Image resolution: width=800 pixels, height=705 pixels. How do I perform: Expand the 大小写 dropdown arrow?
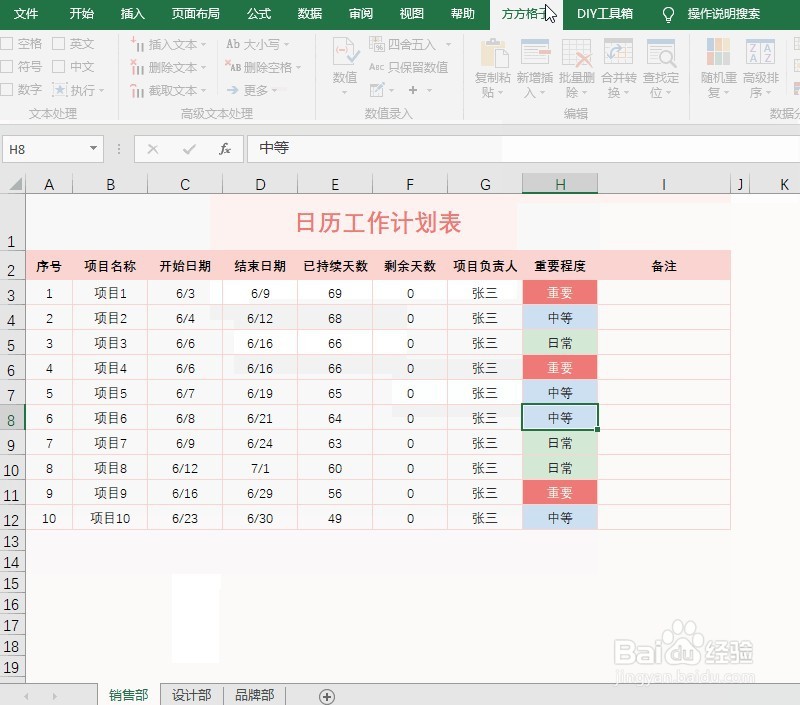click(286, 44)
